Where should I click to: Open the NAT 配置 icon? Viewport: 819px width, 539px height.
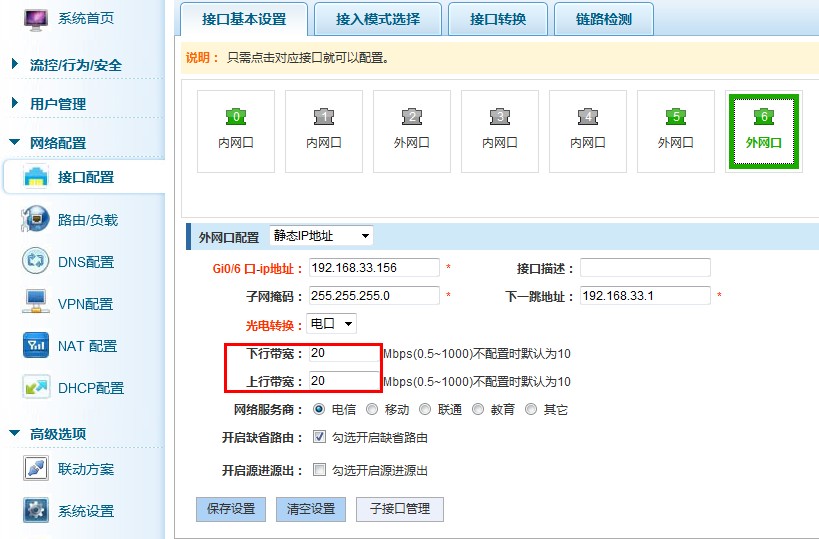pos(36,345)
